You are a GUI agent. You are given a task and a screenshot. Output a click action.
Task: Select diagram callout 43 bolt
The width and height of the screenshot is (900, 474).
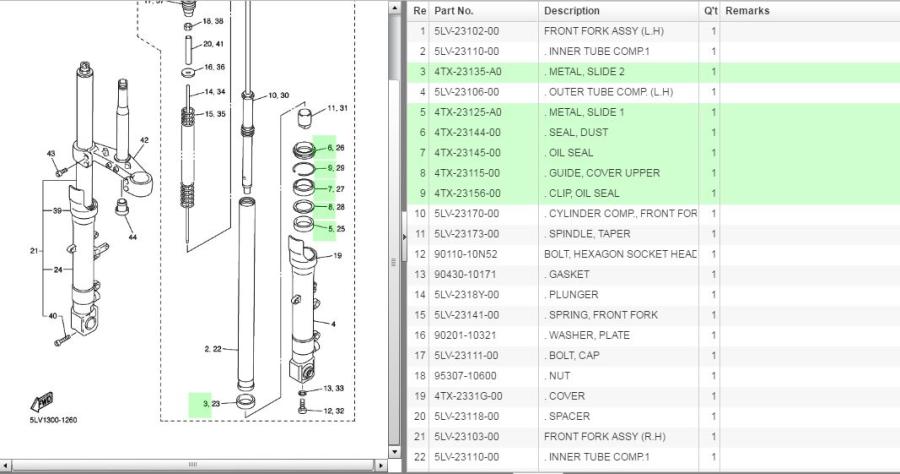pos(51,154)
